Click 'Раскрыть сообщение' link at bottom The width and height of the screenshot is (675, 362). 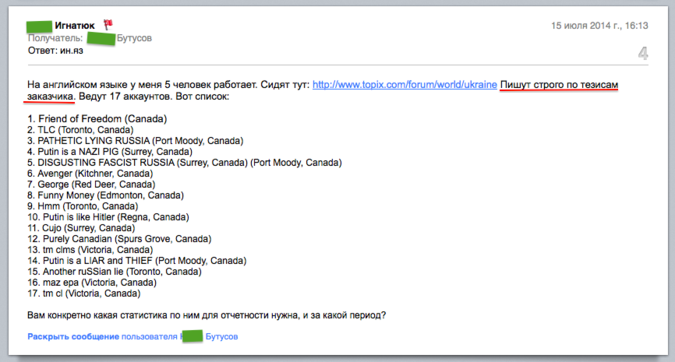click(73, 337)
